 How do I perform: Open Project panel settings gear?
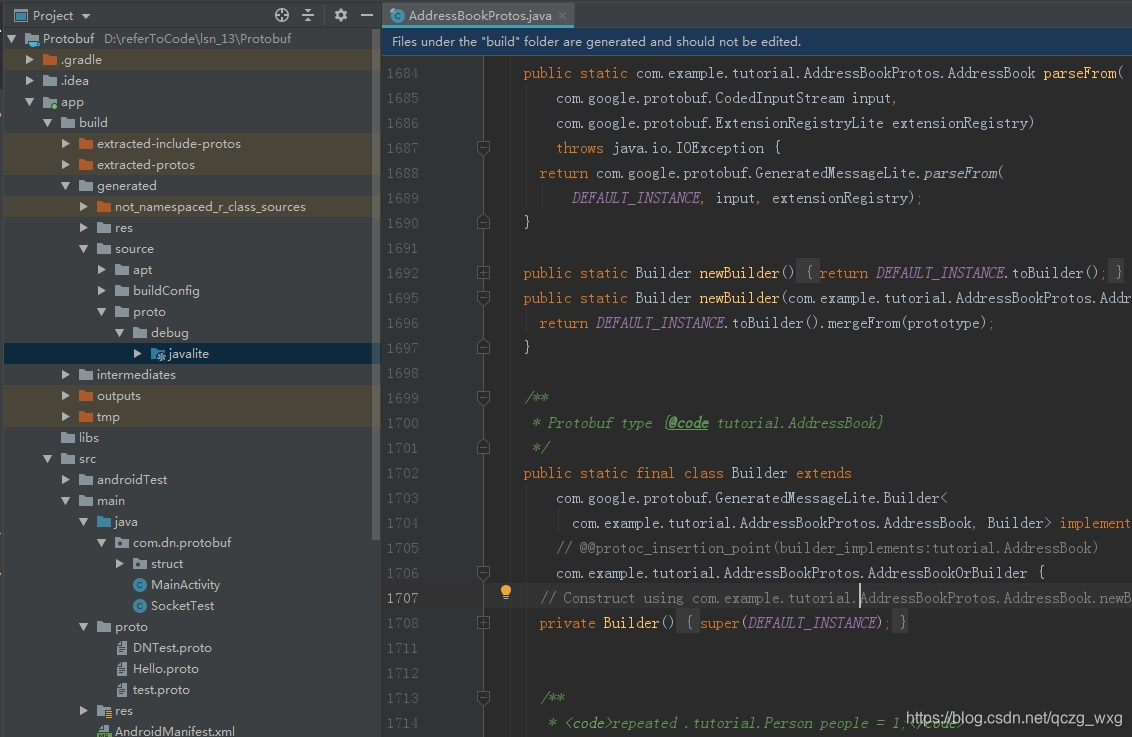pyautogui.click(x=341, y=15)
